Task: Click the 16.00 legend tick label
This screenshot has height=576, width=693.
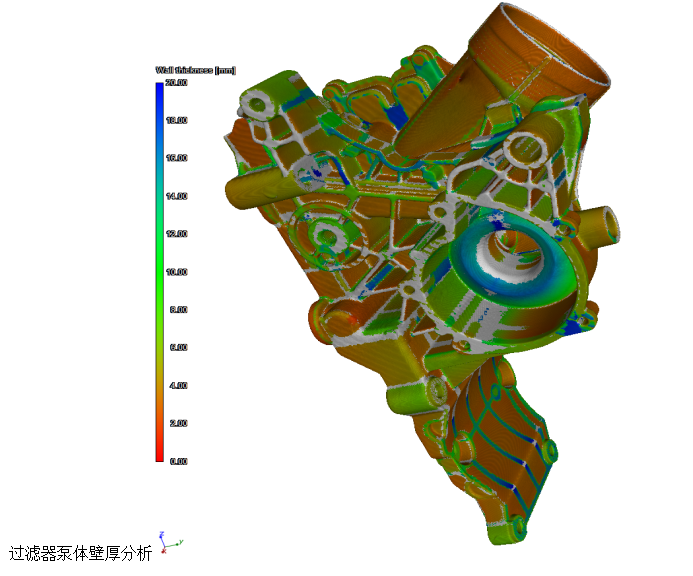Action: 177,158
